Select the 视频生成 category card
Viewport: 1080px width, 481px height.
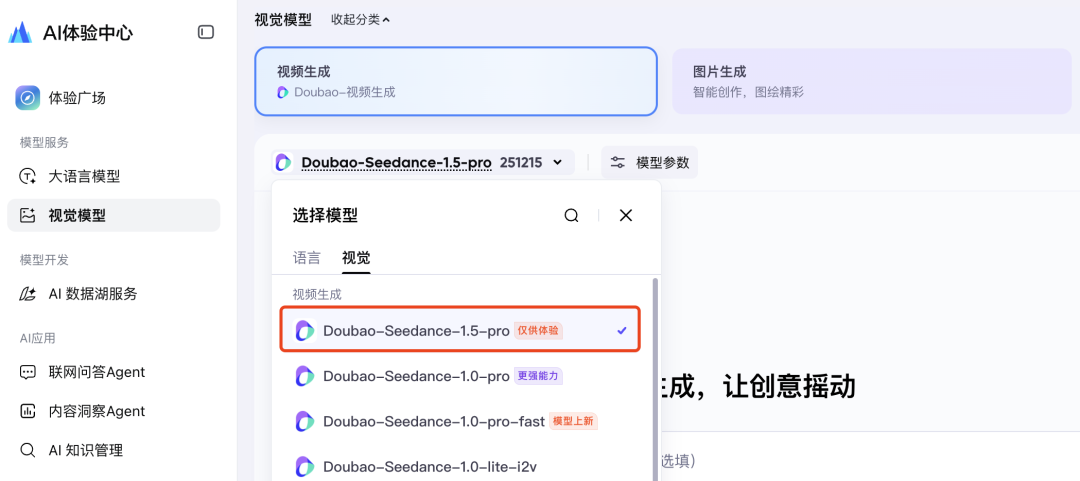pos(456,81)
